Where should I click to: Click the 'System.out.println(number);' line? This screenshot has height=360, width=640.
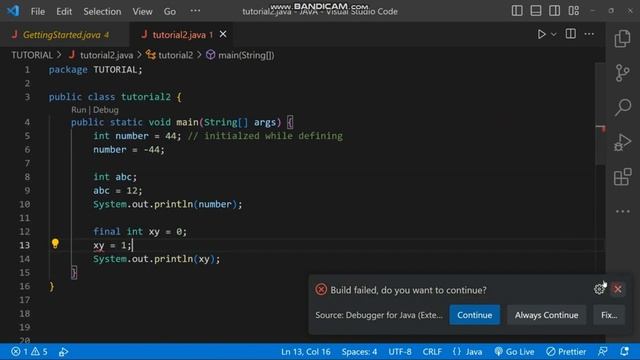click(x=167, y=204)
